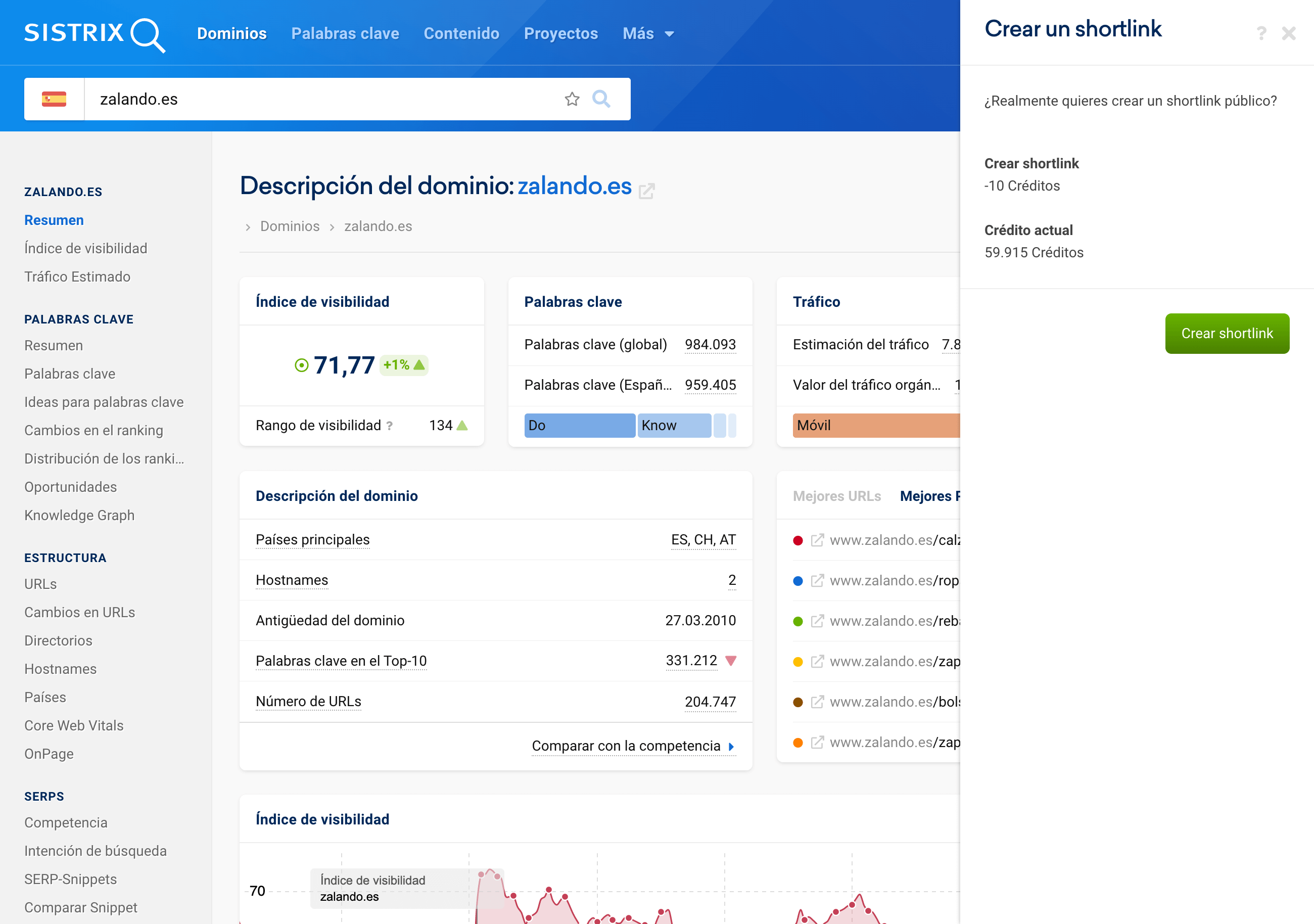Viewport: 1314px width, 924px height.
Task: Open external link icon next to zalando.es title
Action: tap(647, 190)
